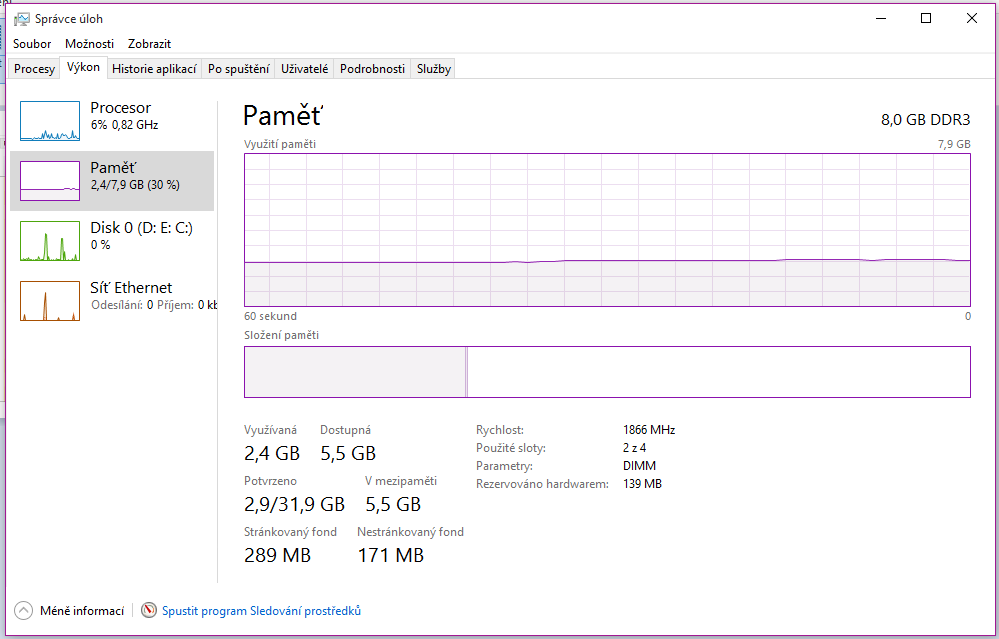The height and width of the screenshot is (639, 999).
Task: Click the Složení paměti composition bar
Action: pos(607,372)
